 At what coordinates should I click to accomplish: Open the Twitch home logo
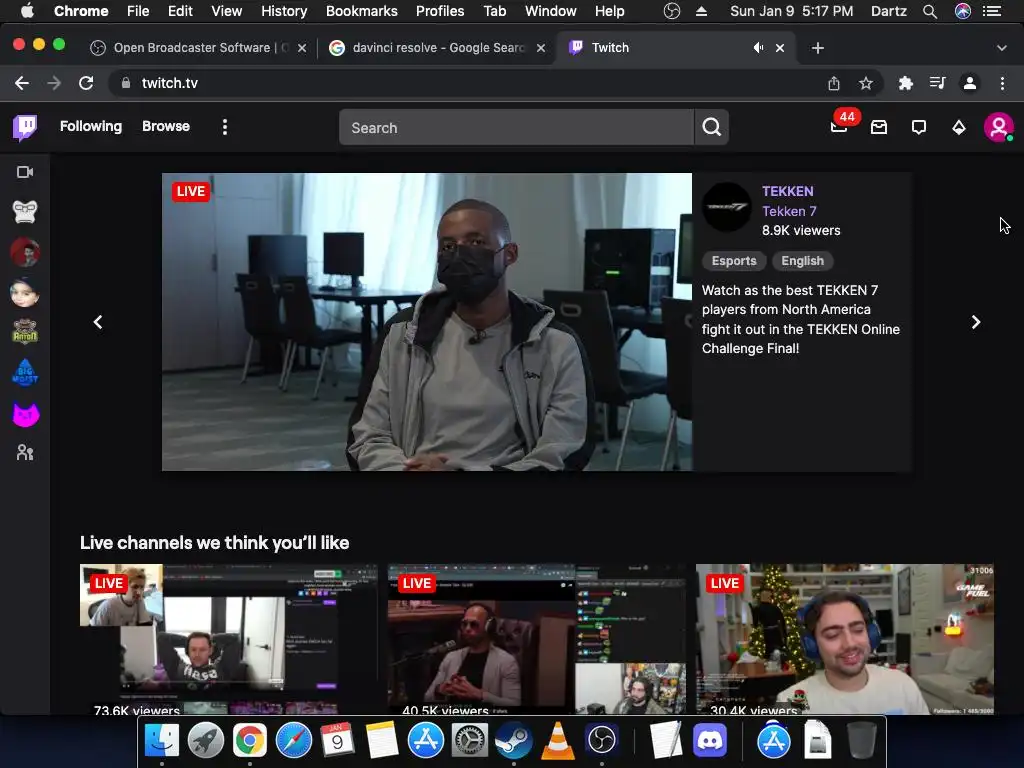[25, 127]
